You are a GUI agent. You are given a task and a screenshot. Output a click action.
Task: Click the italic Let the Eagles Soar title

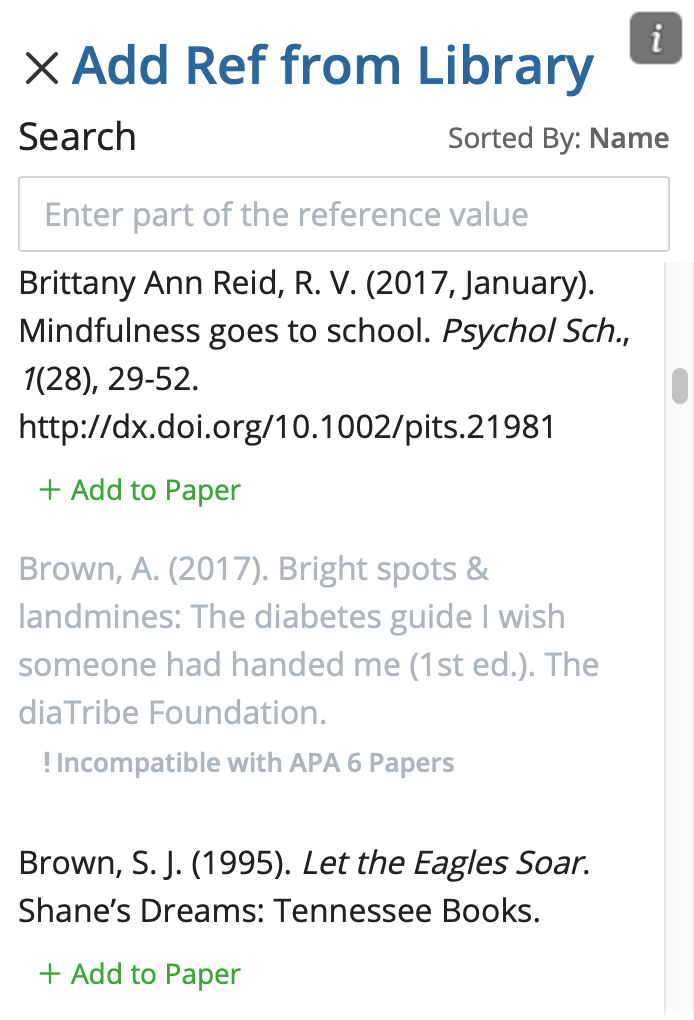click(442, 862)
